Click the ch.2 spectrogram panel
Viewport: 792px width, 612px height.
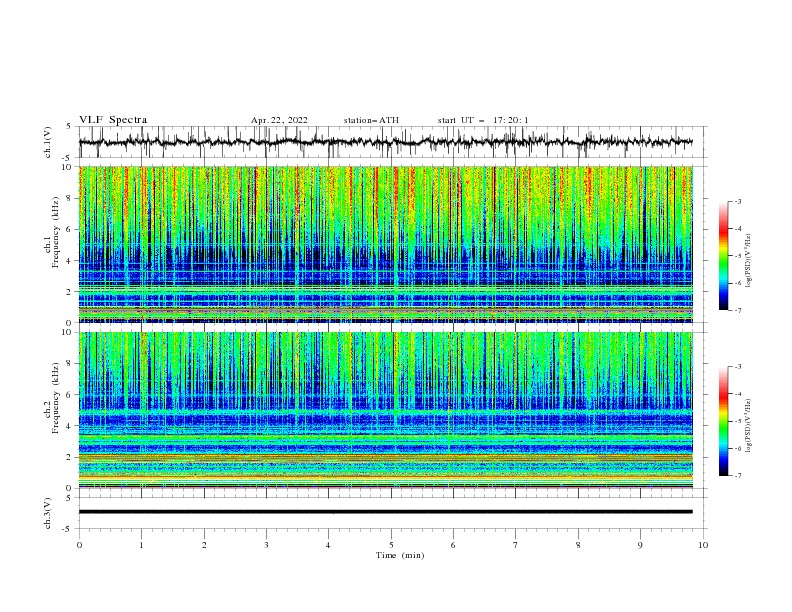385,410
